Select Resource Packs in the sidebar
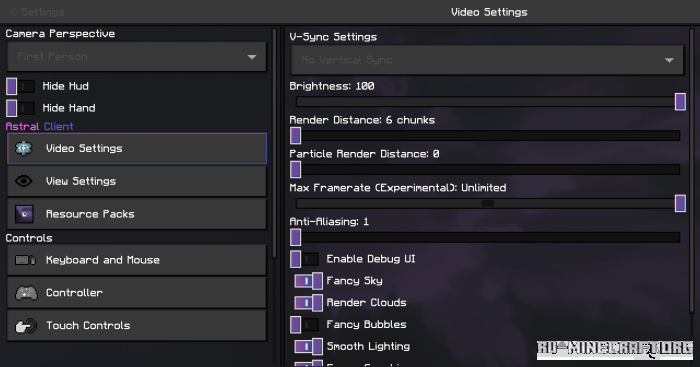 point(137,214)
